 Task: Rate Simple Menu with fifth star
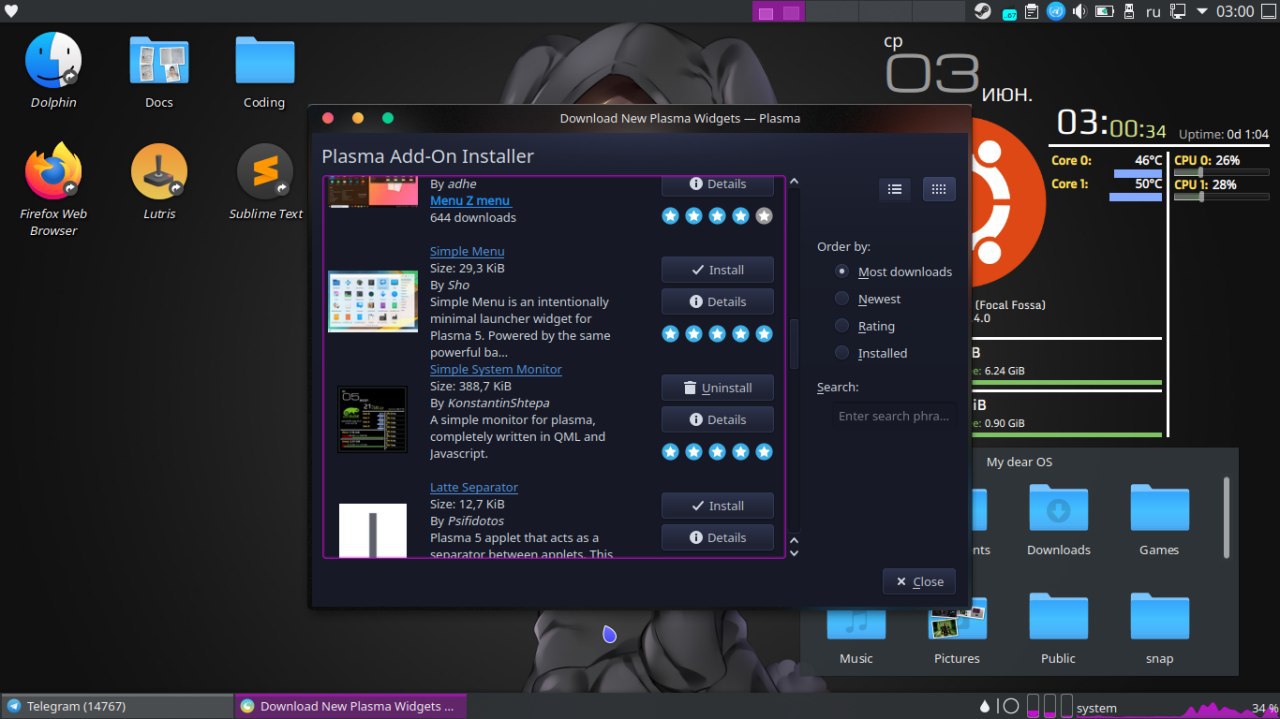764,333
